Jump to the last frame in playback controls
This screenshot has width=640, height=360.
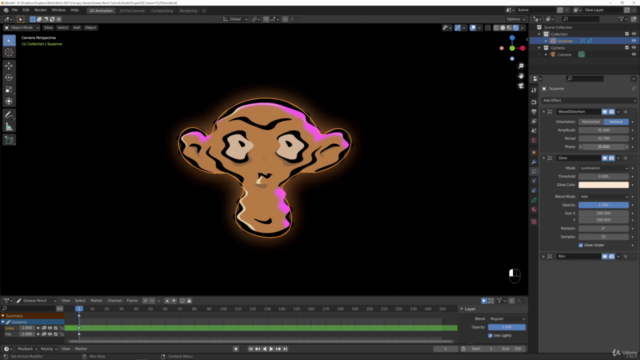coord(285,349)
